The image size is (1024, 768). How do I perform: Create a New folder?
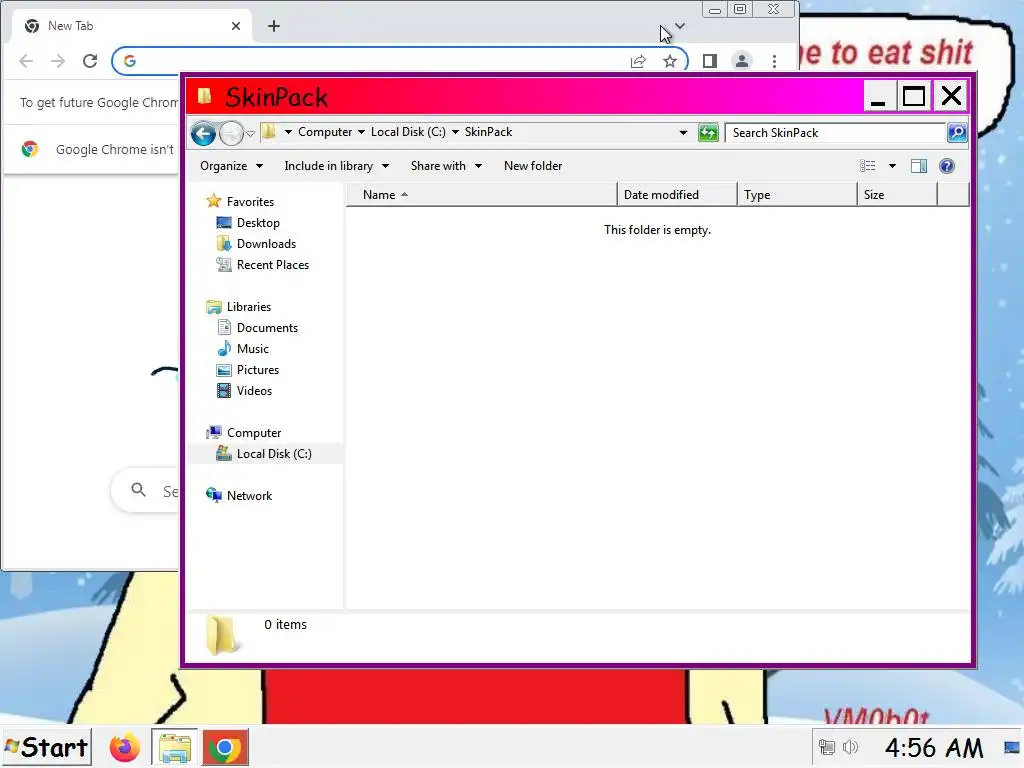point(533,166)
